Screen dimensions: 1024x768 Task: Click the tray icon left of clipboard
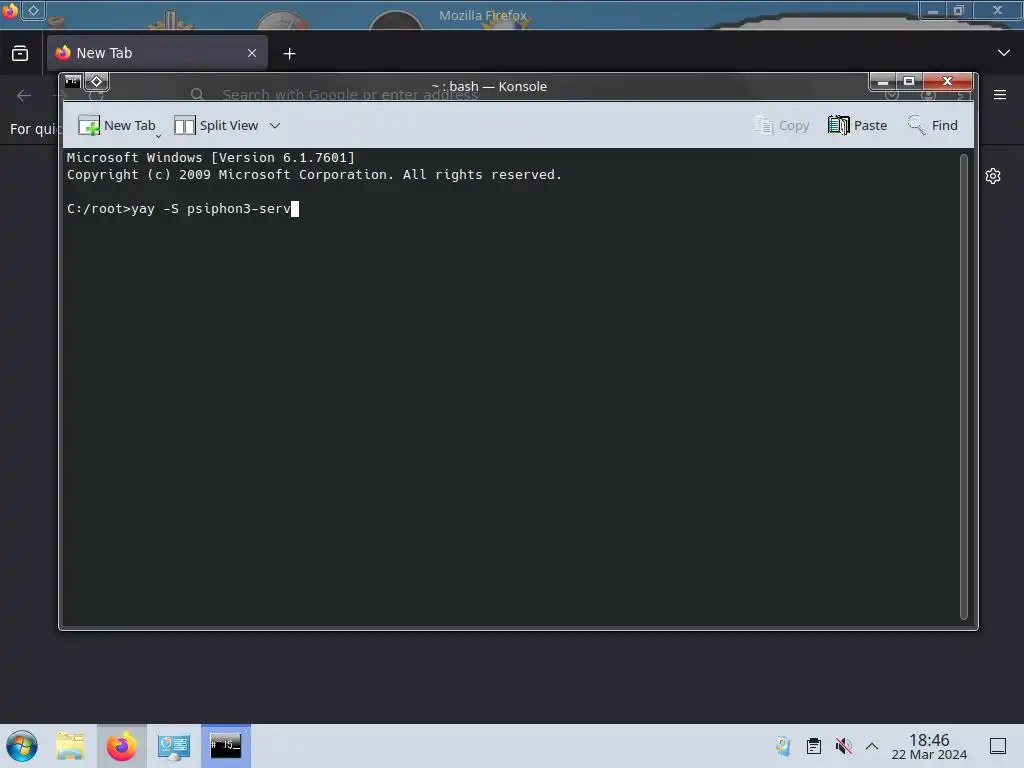tap(783, 746)
